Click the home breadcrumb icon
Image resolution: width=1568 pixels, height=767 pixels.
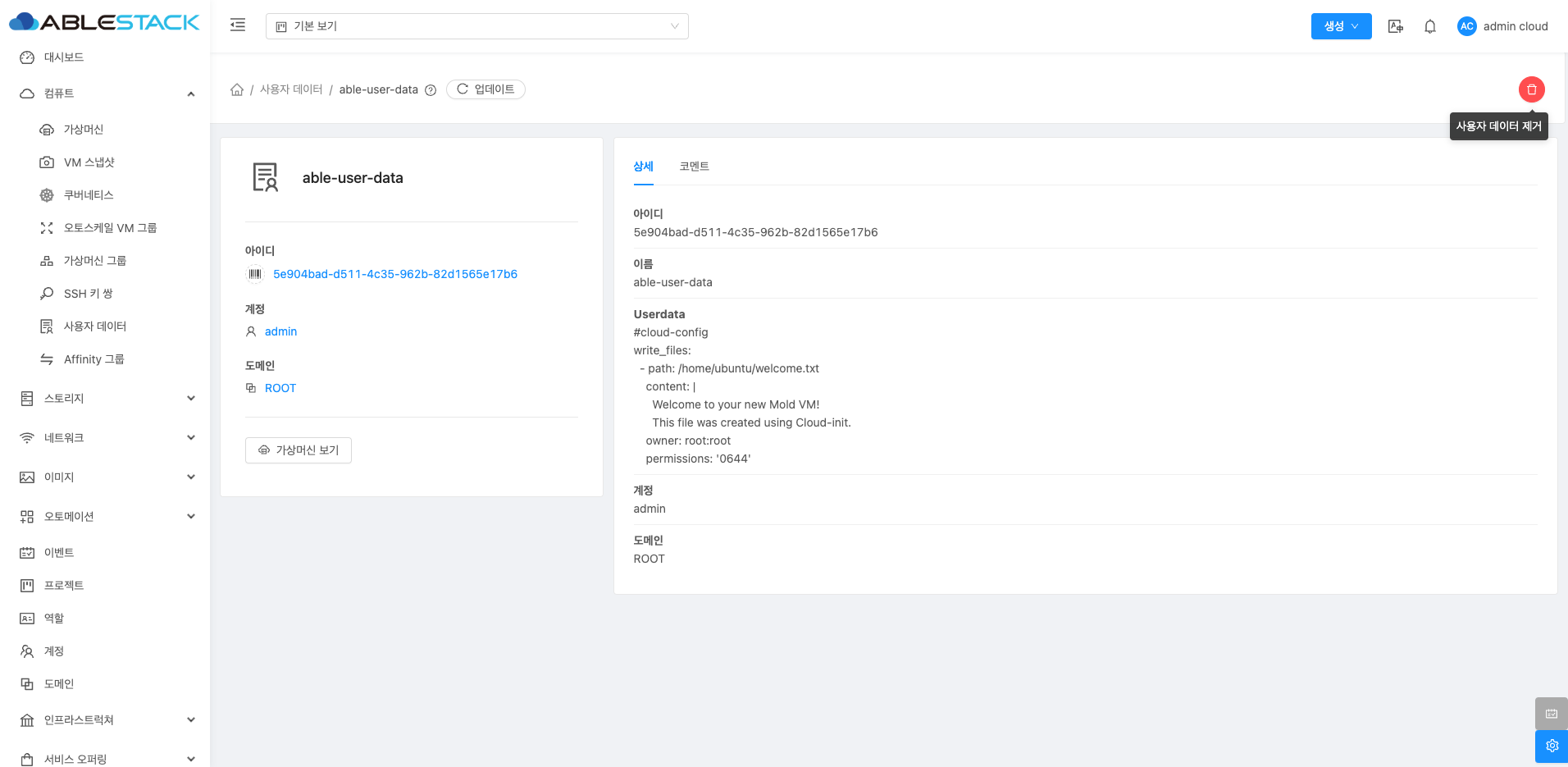coord(237,89)
